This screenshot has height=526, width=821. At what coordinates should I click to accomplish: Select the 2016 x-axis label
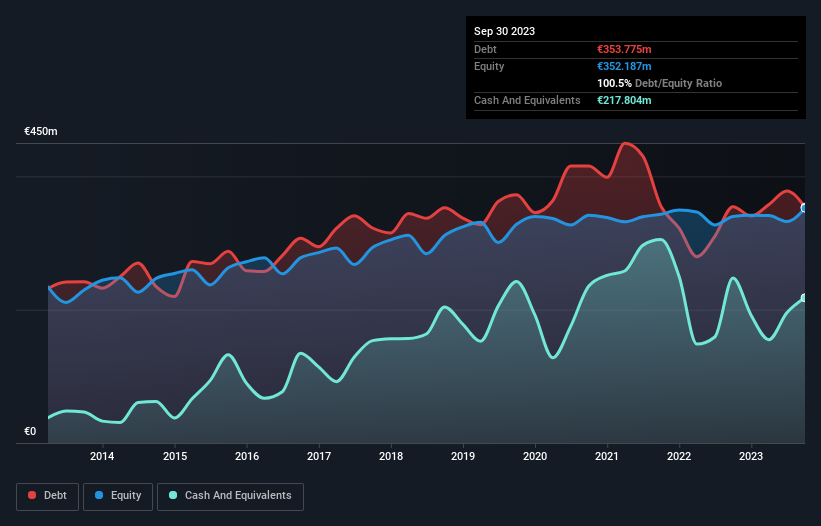coord(247,456)
